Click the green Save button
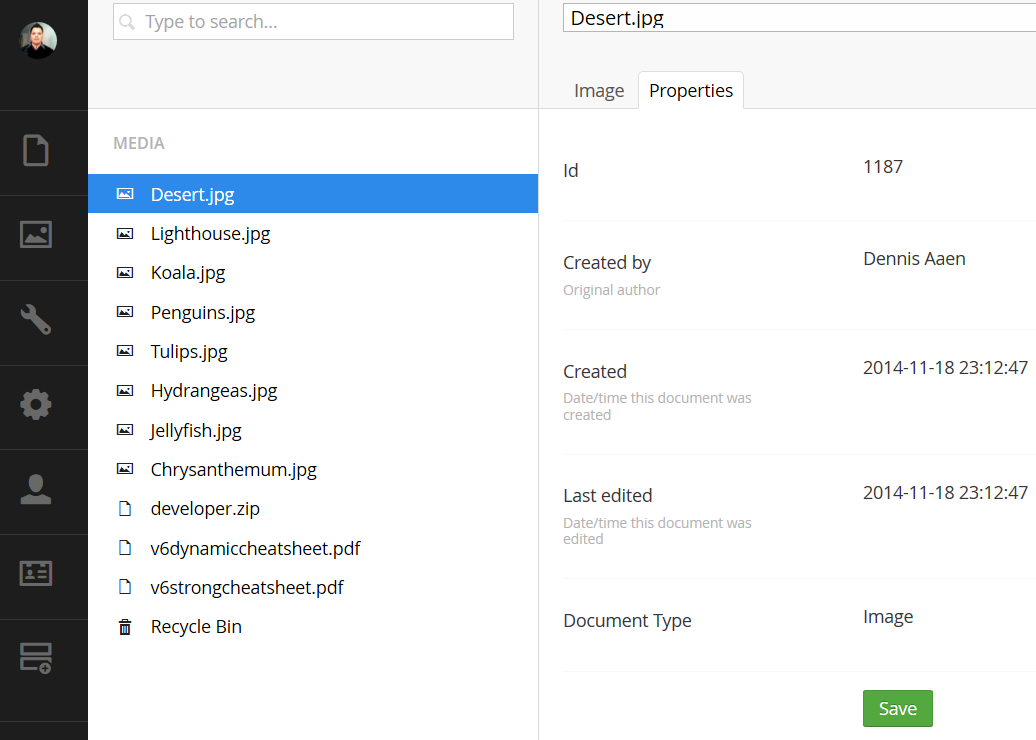Viewport: 1036px width, 740px height. click(897, 708)
